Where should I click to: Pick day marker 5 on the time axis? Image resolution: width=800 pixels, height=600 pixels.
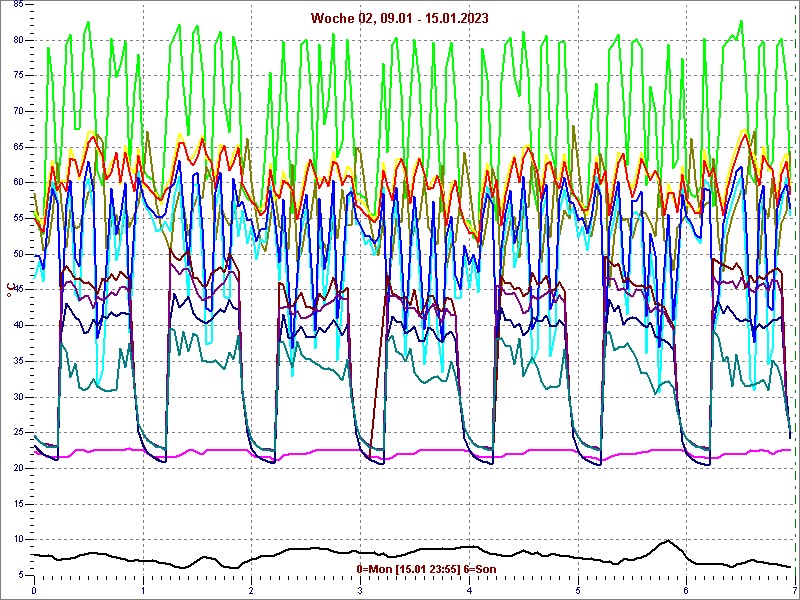[577, 590]
